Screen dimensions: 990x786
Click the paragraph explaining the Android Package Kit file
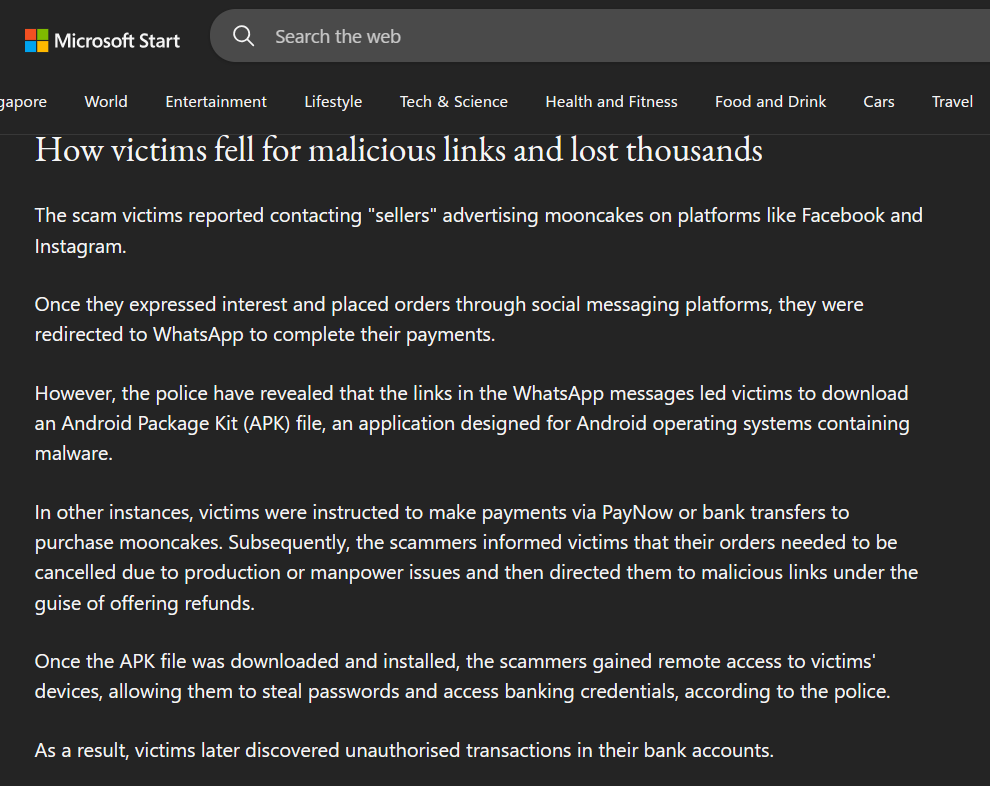pos(471,423)
